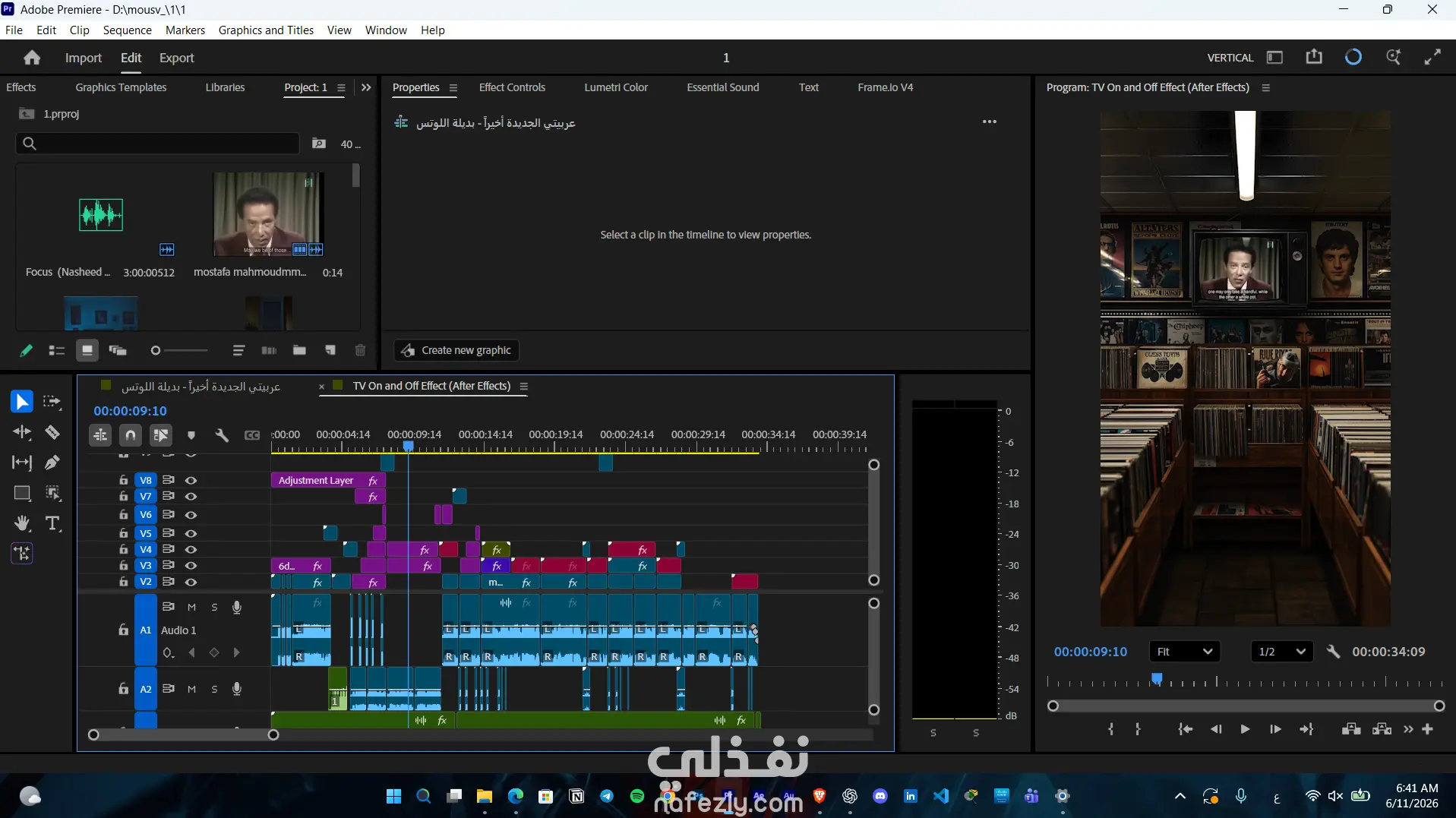Screen dimensions: 1456x818
Task: Expand hidden panel tabs chevron
Action: pyautogui.click(x=366, y=87)
